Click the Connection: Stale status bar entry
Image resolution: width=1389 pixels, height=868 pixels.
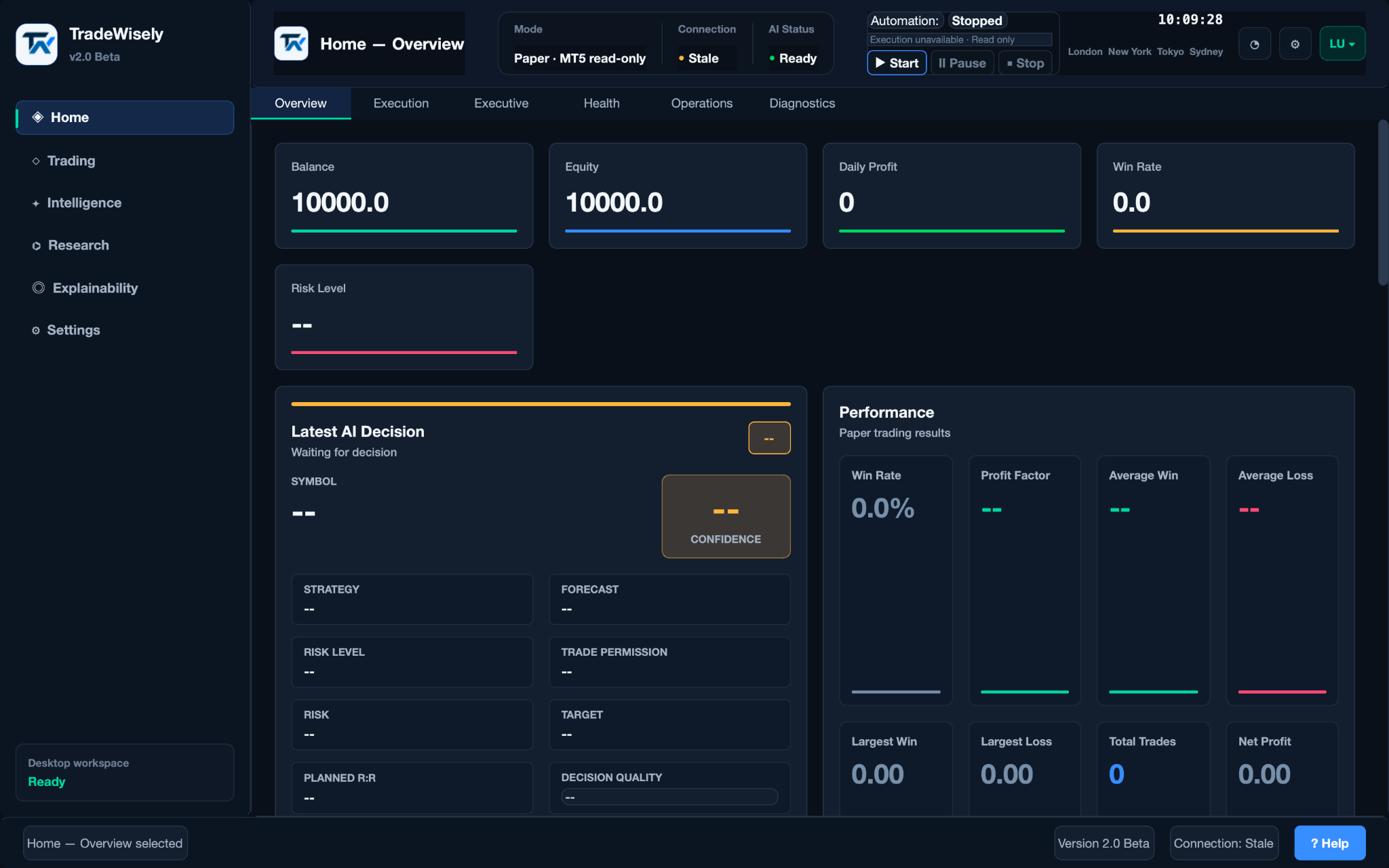click(1224, 843)
